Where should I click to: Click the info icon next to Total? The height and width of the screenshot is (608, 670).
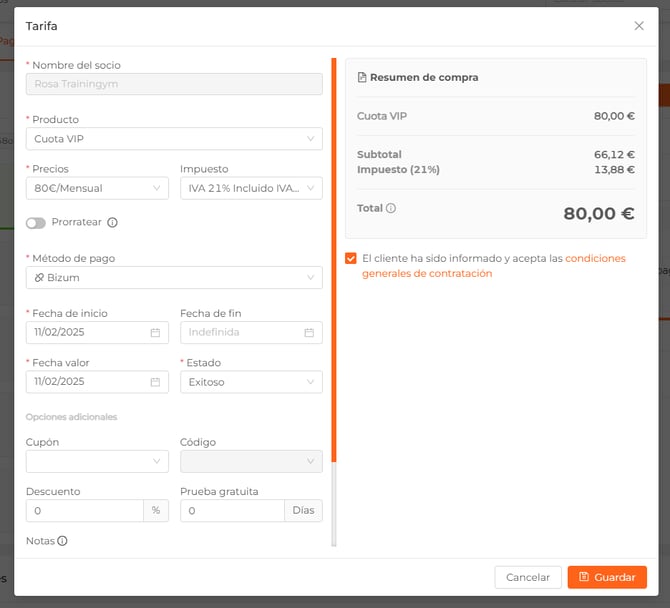pos(391,209)
